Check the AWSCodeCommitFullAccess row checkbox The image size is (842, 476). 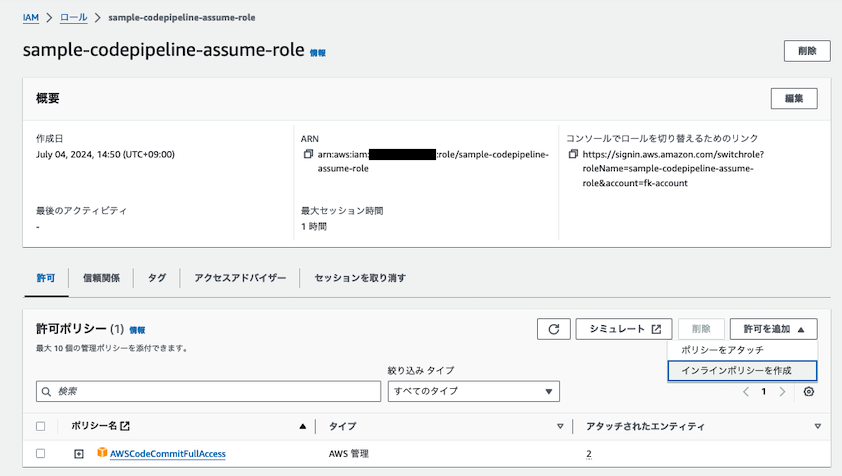click(41, 454)
